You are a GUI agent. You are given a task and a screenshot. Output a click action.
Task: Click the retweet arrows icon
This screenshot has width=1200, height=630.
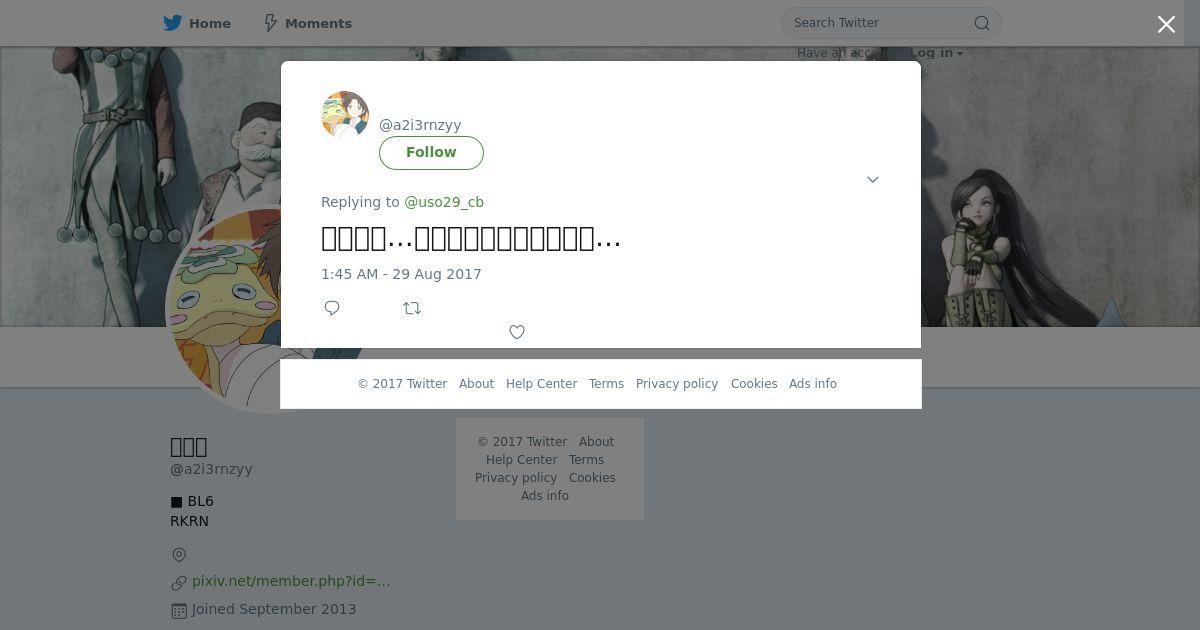[x=412, y=308]
